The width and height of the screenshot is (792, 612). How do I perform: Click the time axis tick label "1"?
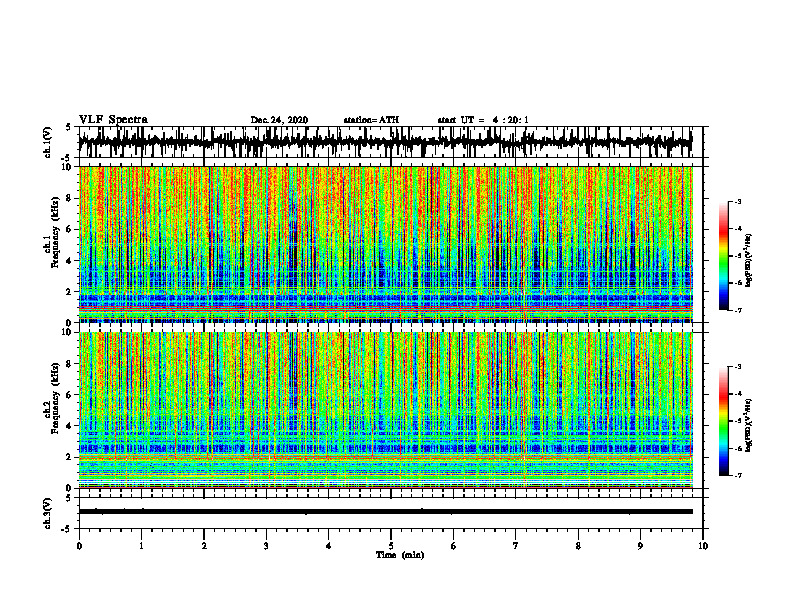tap(141, 546)
